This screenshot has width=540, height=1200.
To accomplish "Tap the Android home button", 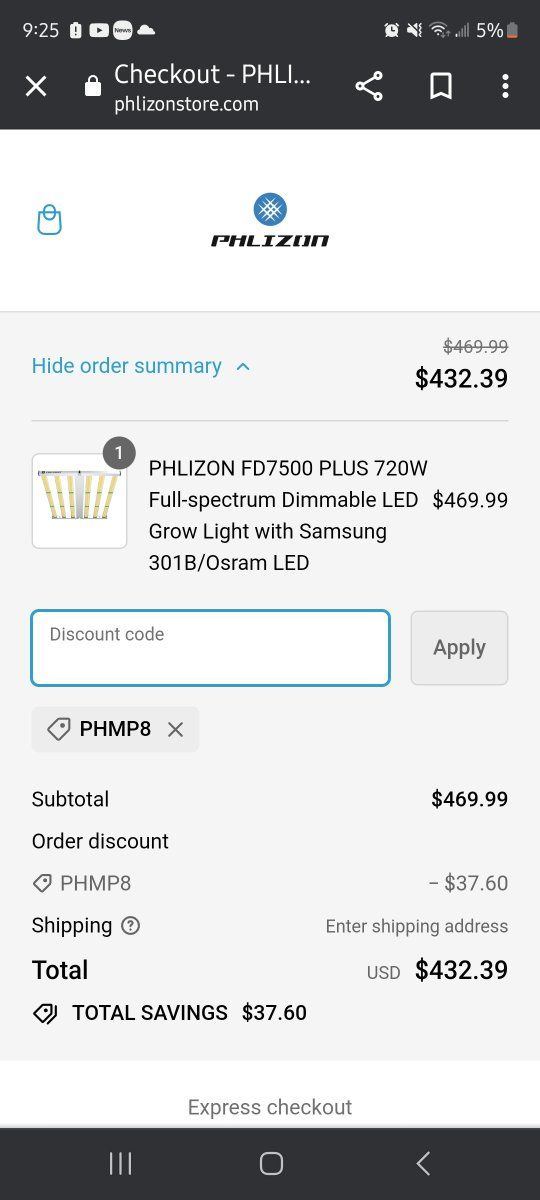I will pyautogui.click(x=271, y=1163).
